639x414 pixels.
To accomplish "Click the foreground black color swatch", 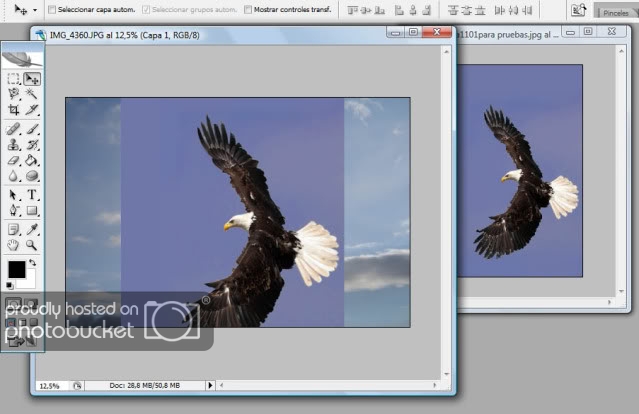I will tap(16, 269).
